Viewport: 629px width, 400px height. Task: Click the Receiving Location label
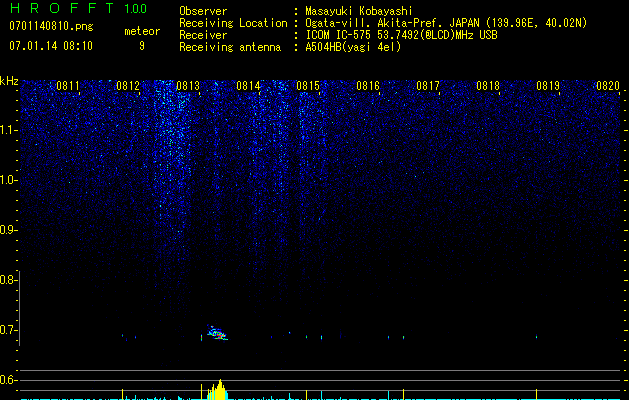[233, 23]
